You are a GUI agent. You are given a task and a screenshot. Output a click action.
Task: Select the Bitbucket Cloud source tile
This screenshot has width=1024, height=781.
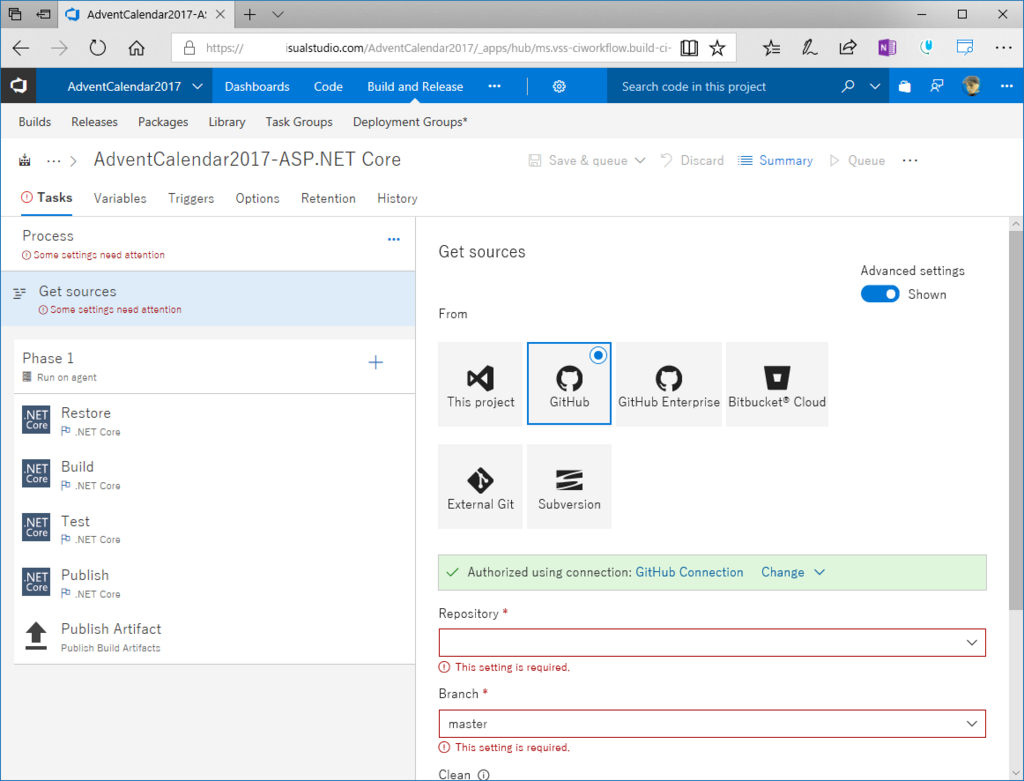(x=777, y=384)
